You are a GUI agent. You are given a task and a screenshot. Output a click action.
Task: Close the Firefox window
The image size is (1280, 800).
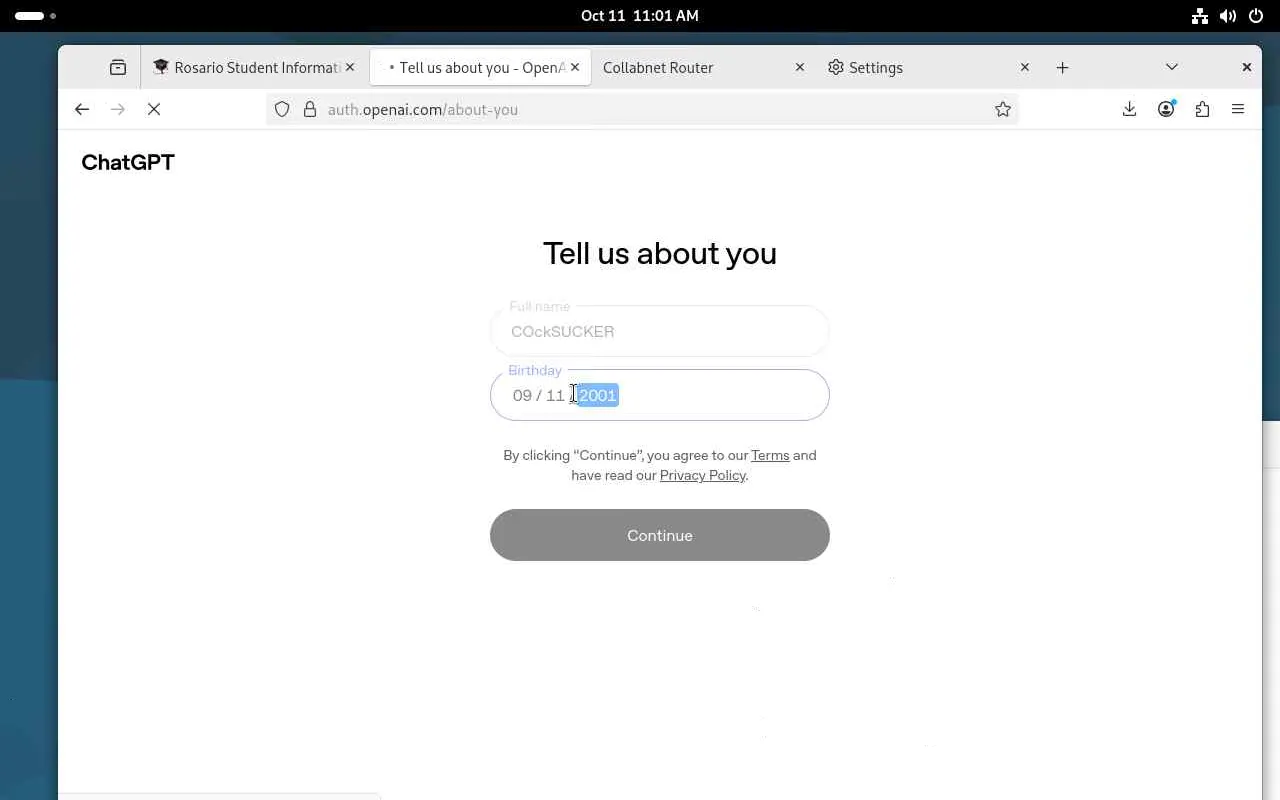(x=1246, y=67)
